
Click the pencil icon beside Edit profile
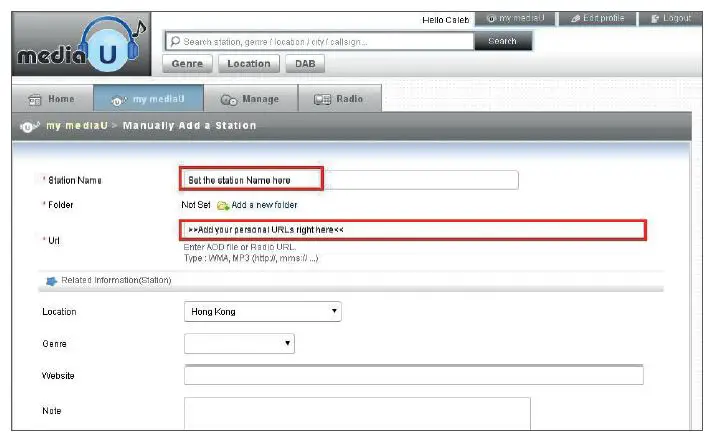coord(575,19)
